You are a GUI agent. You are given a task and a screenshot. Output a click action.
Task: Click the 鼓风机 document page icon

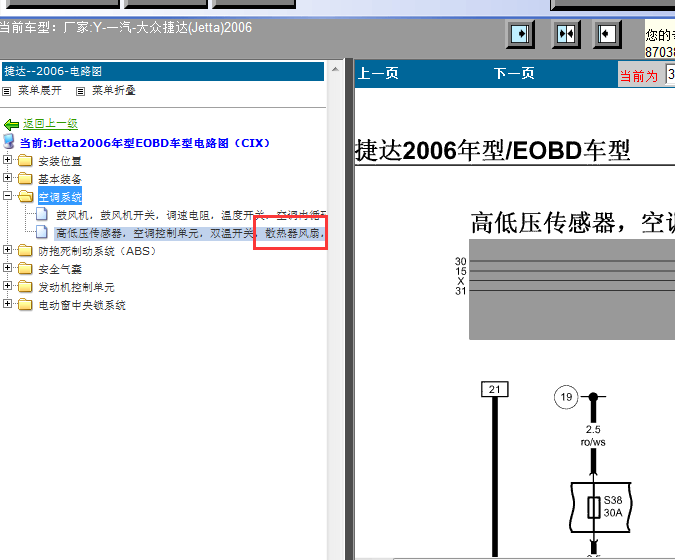[x=42, y=213]
